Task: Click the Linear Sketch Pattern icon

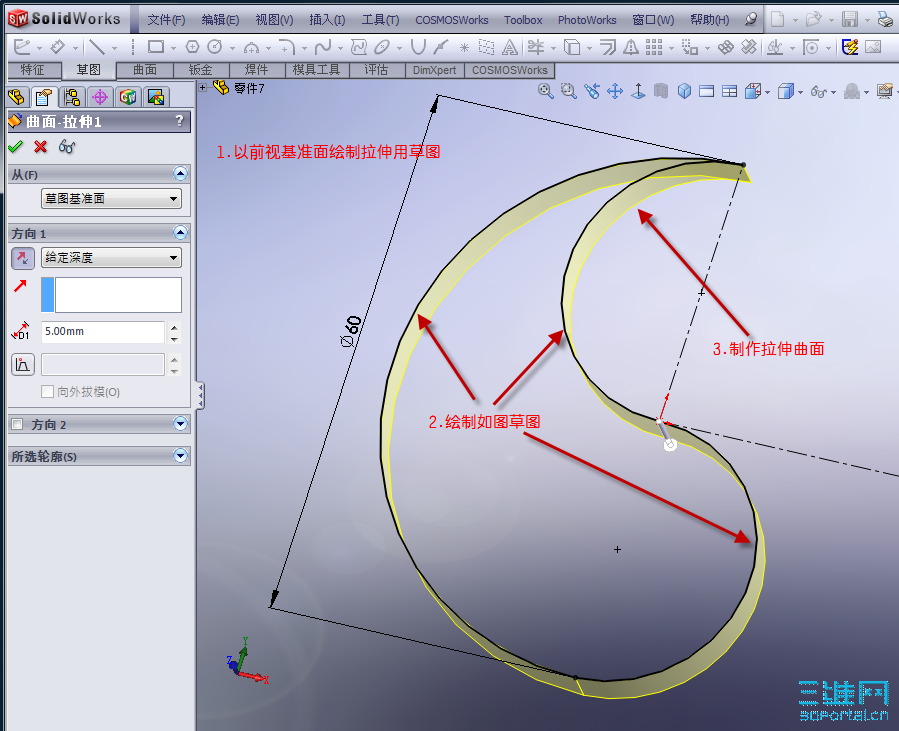Action: coord(654,47)
